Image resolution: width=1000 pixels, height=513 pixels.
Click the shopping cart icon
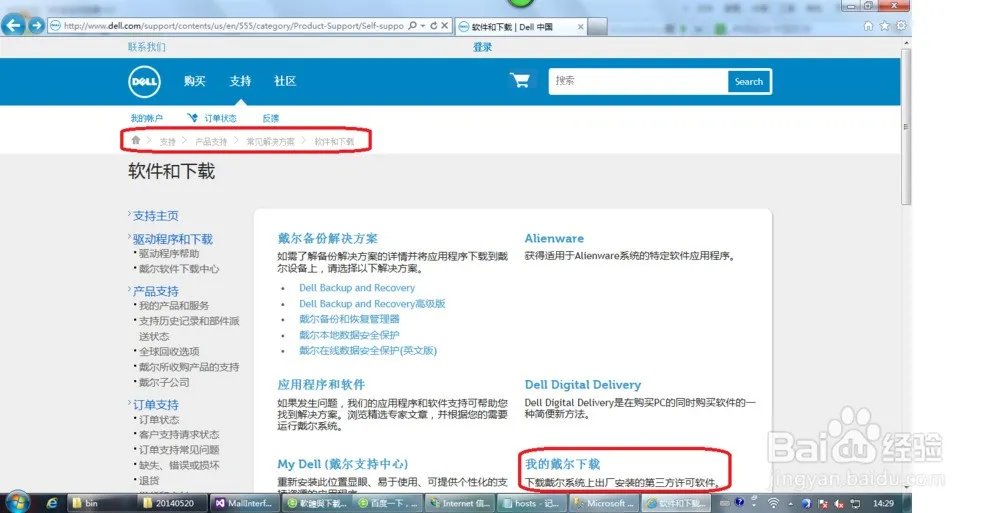point(520,80)
